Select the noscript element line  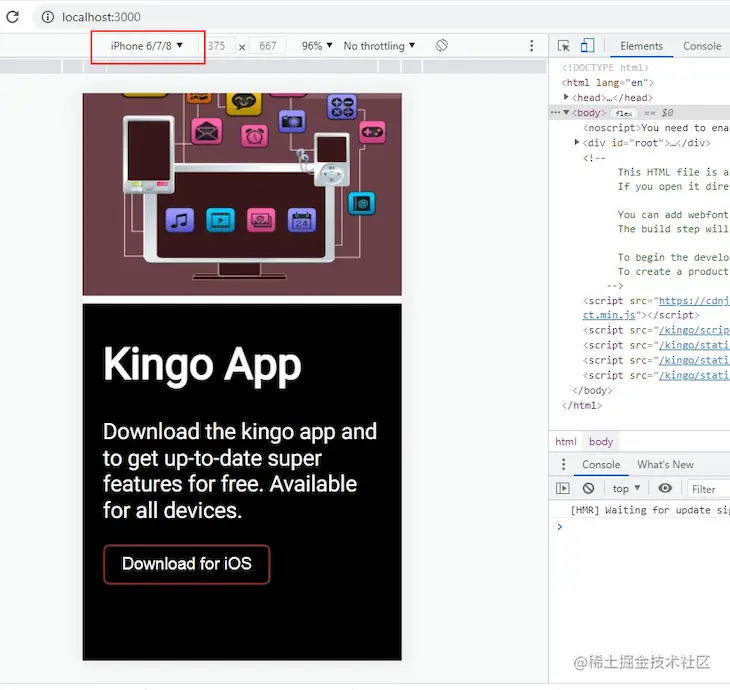click(656, 128)
